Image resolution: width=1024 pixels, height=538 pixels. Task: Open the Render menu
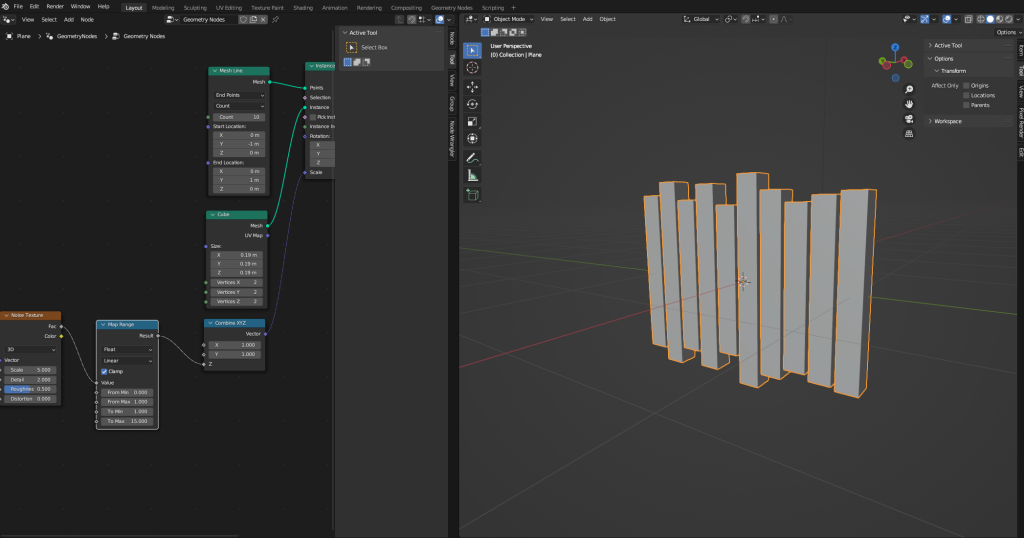[x=55, y=7]
